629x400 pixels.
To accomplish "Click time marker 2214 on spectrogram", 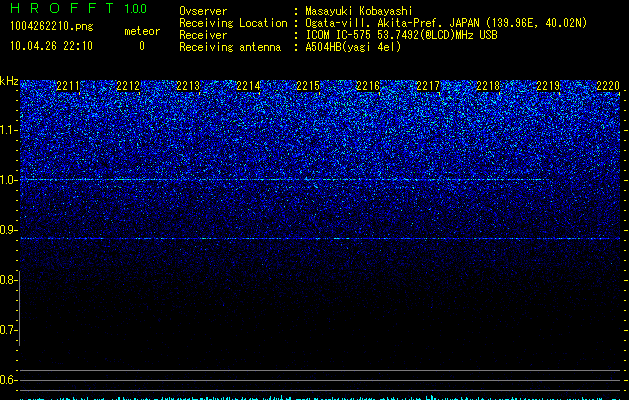I will 248,86.
